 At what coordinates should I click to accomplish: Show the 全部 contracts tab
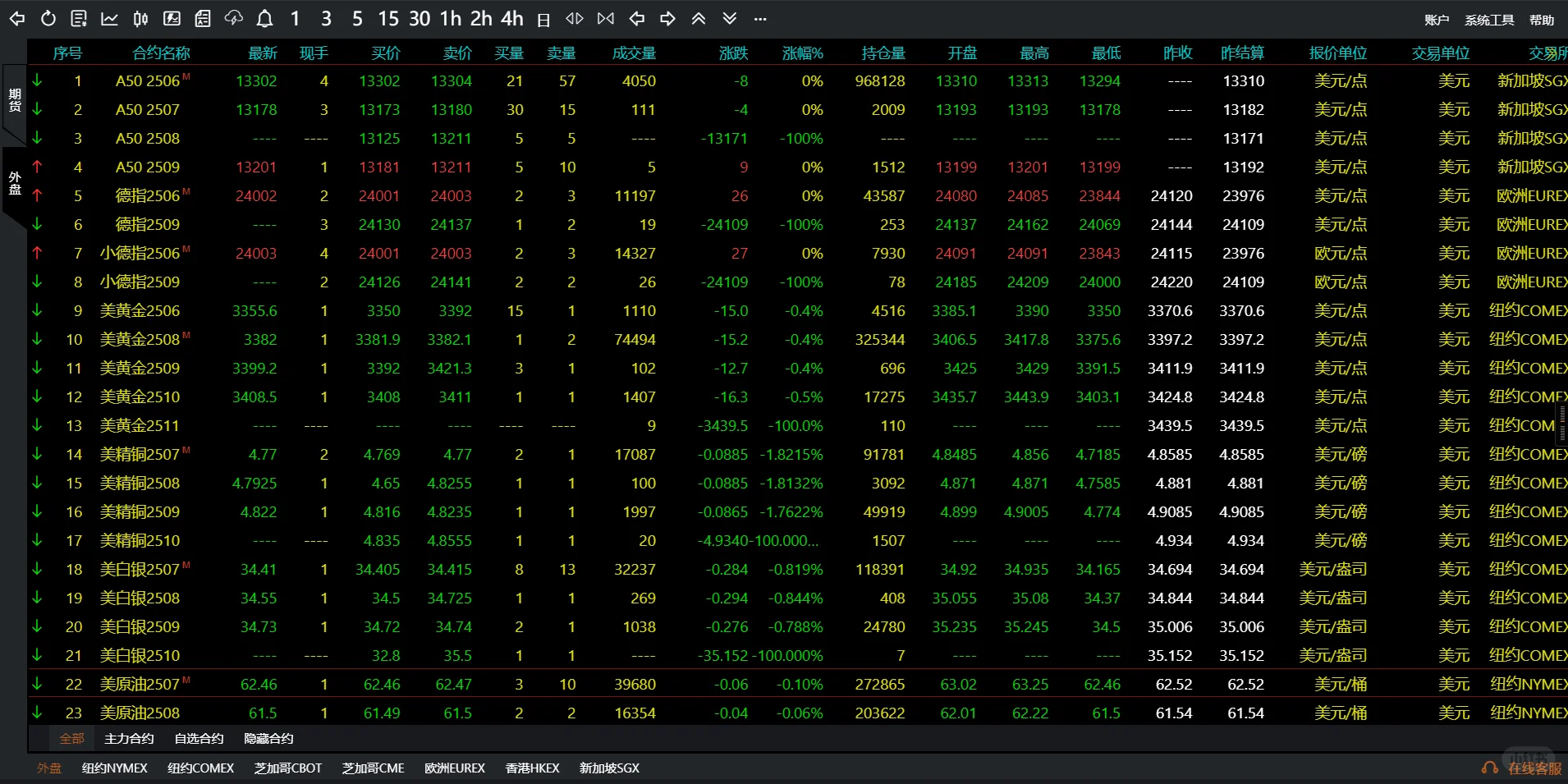[72, 738]
